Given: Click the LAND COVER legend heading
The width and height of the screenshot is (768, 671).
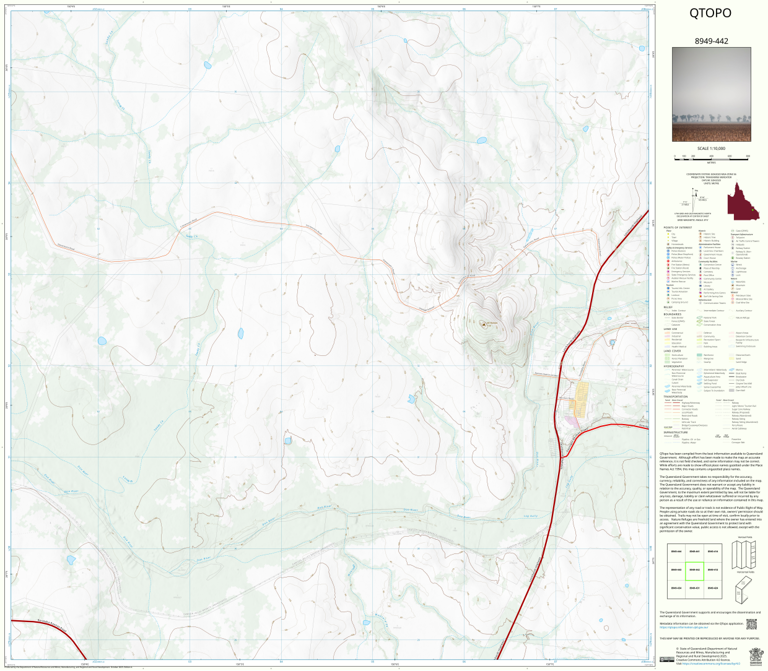Looking at the screenshot, I should click(x=672, y=351).
